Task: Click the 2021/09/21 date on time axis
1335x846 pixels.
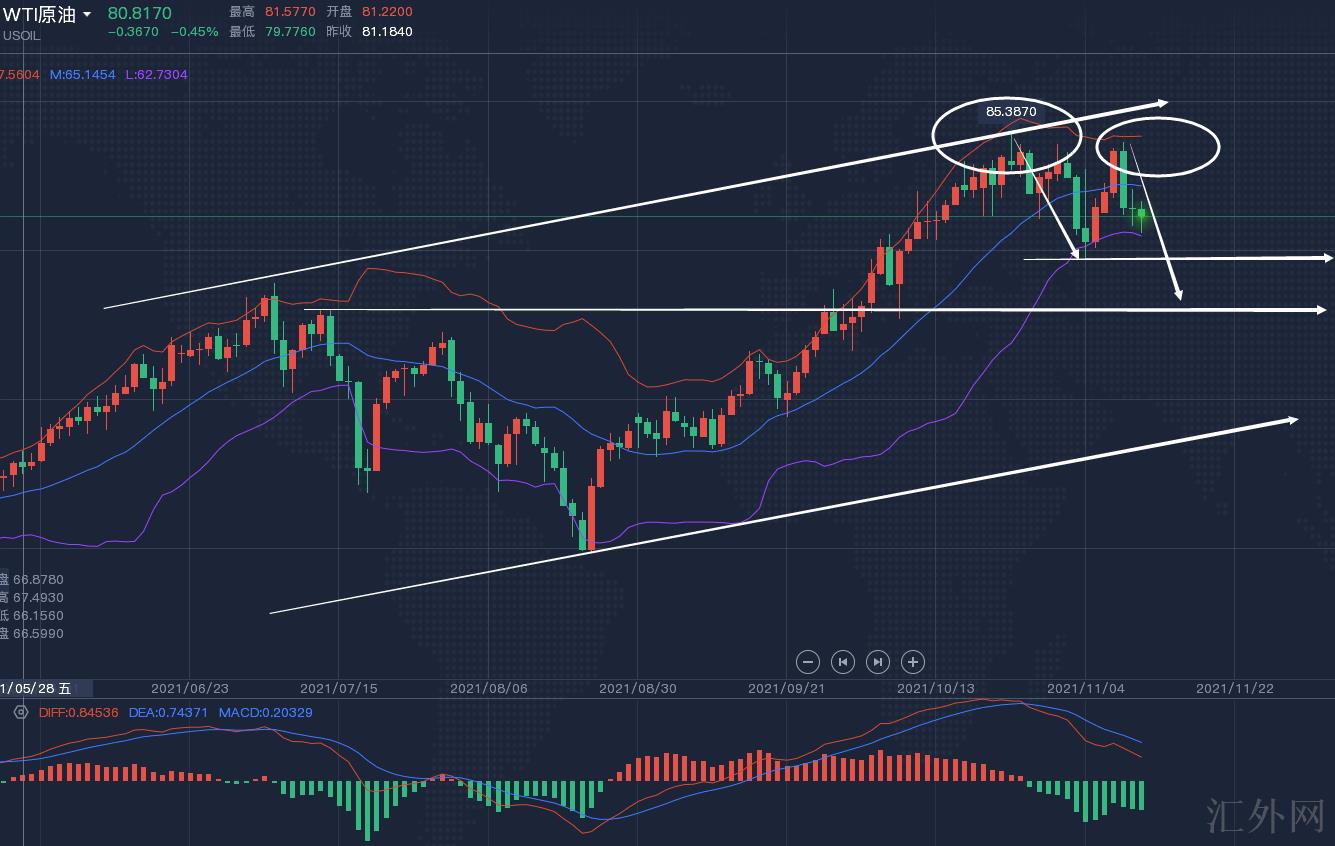Action: point(787,688)
